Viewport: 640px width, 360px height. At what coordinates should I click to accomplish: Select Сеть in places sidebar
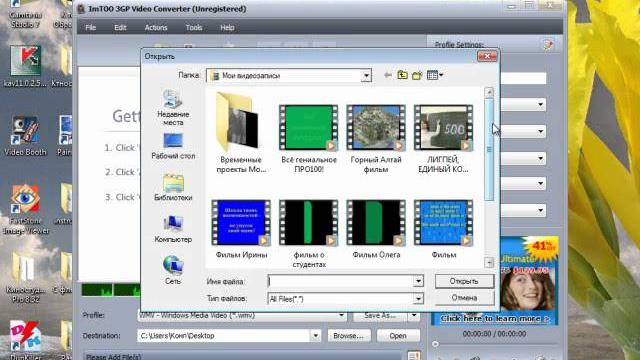pyautogui.click(x=173, y=270)
